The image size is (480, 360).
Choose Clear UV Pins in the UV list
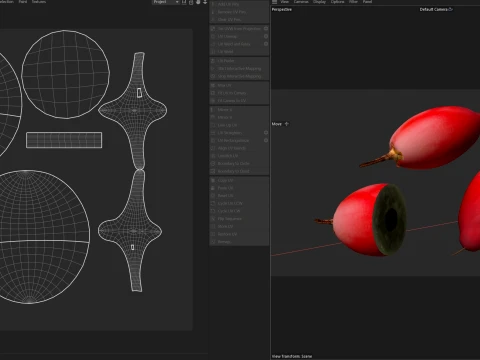point(239,20)
